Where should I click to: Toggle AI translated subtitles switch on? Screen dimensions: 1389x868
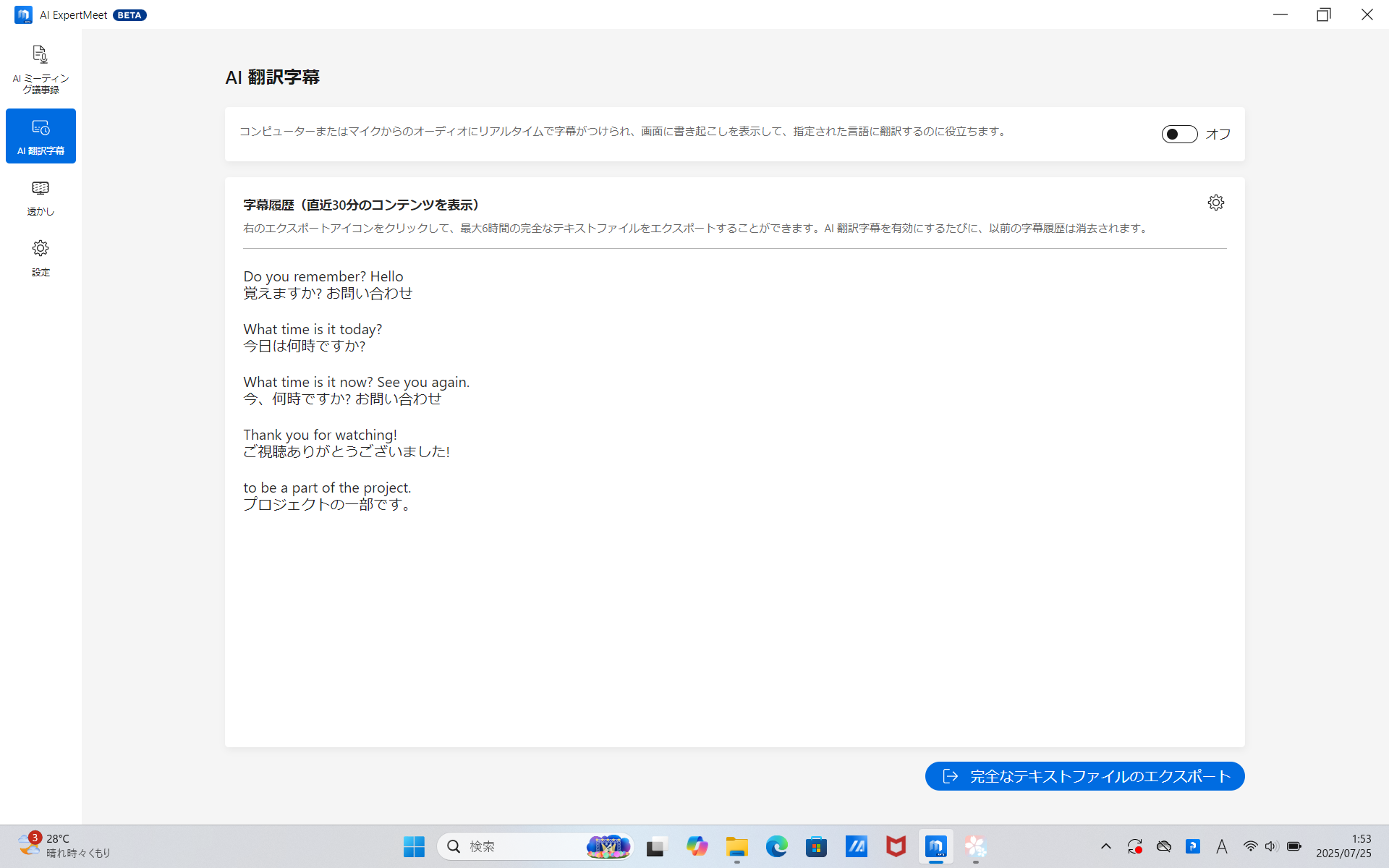[1179, 134]
